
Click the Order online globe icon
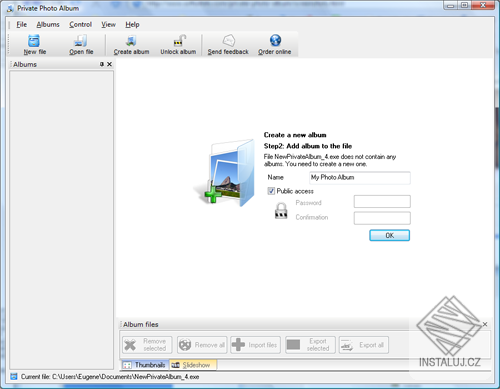click(x=275, y=41)
